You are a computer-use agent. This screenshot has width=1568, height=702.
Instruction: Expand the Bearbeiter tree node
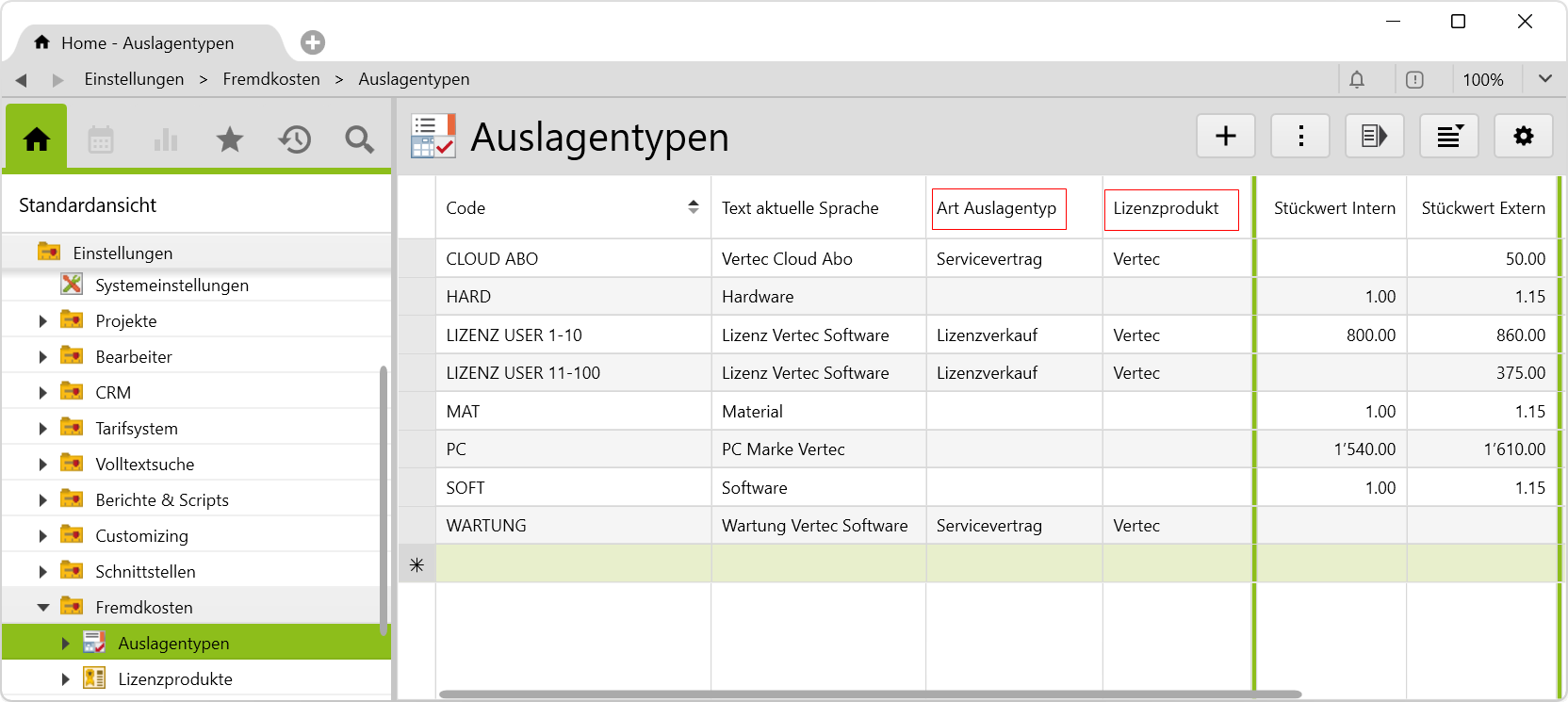coord(42,357)
